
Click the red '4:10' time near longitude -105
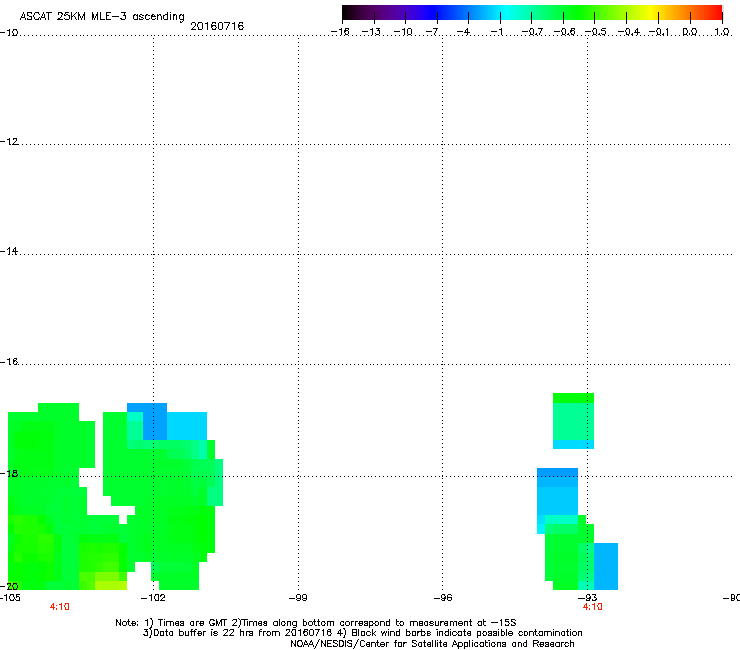tap(59, 607)
